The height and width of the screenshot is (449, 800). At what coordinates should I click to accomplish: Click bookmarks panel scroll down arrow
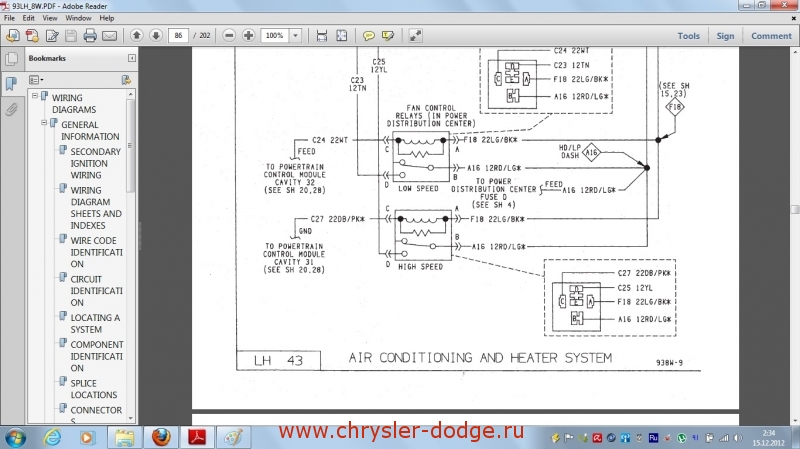pyautogui.click(x=131, y=418)
